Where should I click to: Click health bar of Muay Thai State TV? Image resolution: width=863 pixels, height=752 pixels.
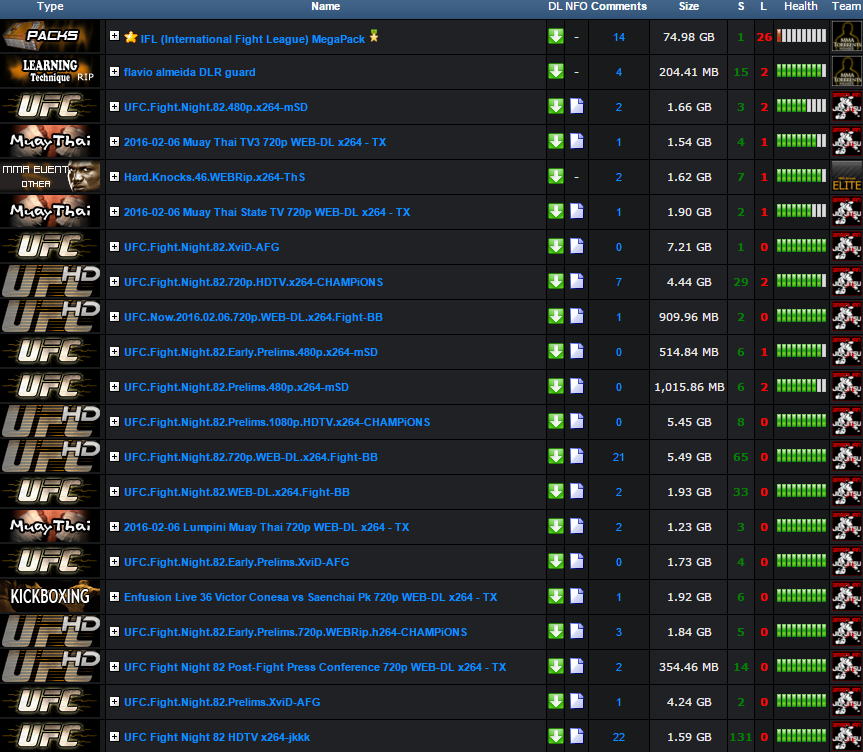(x=801, y=211)
